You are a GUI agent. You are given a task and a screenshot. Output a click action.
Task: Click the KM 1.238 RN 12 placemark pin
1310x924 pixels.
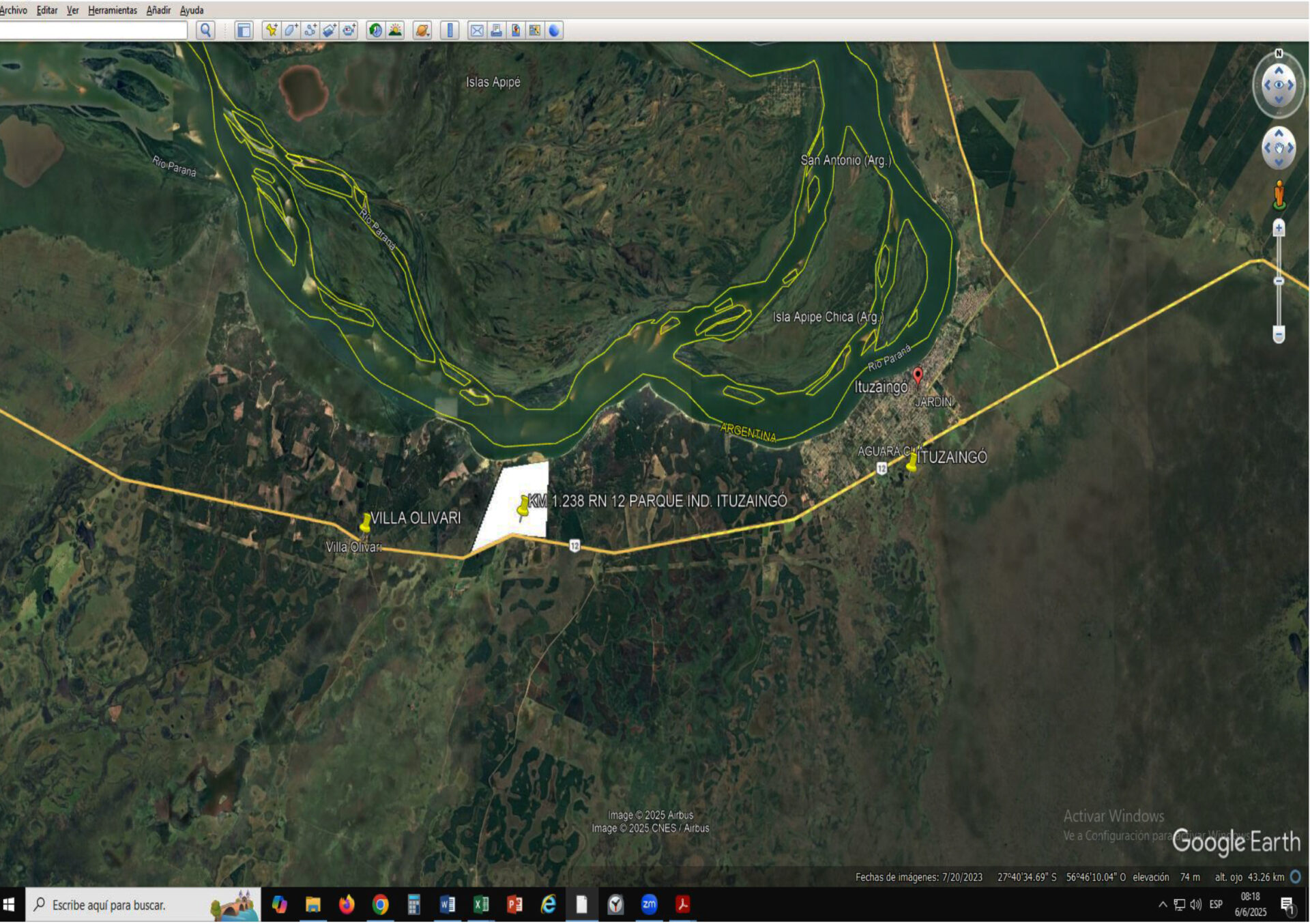pos(523,506)
